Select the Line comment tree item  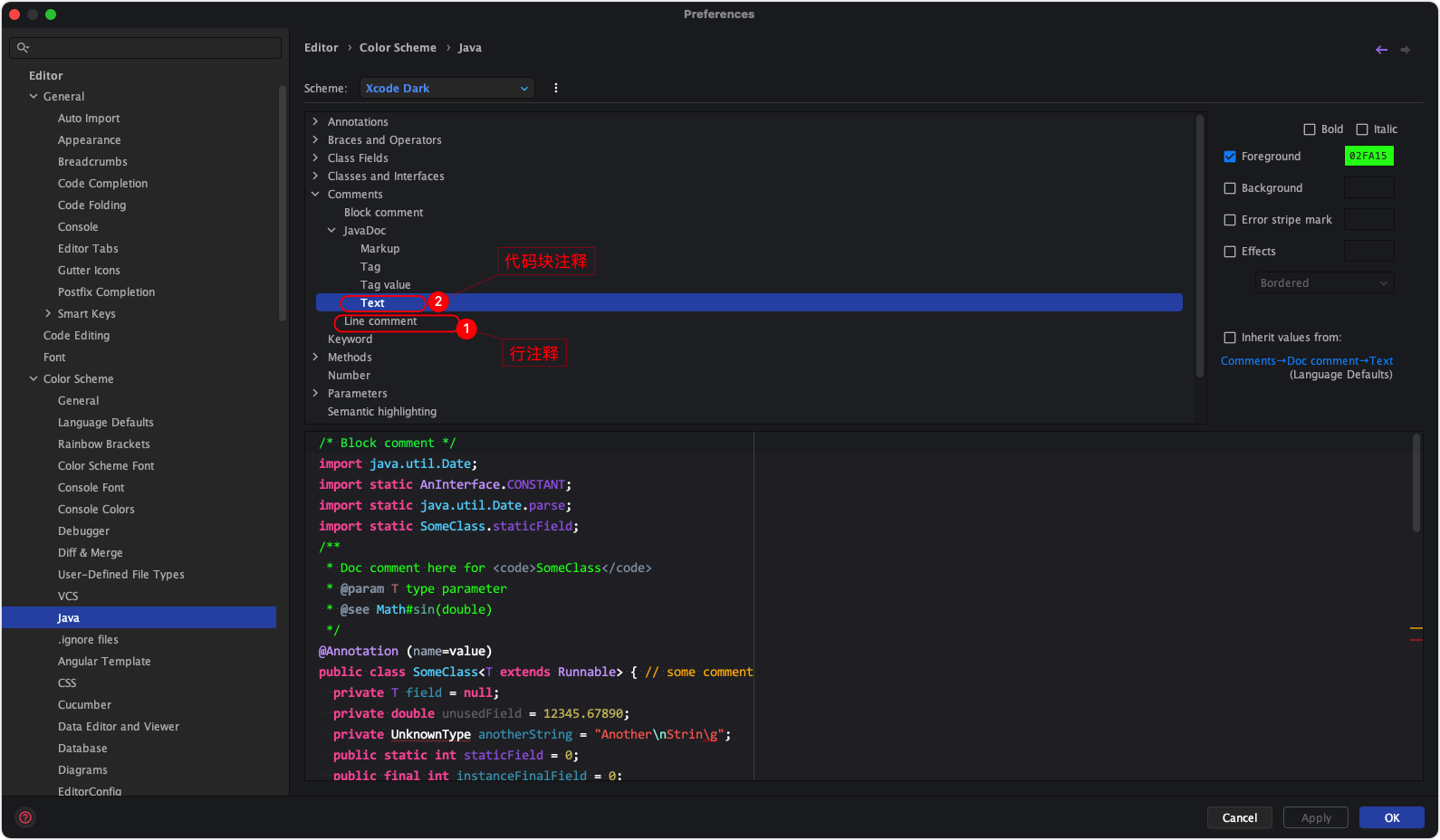380,321
